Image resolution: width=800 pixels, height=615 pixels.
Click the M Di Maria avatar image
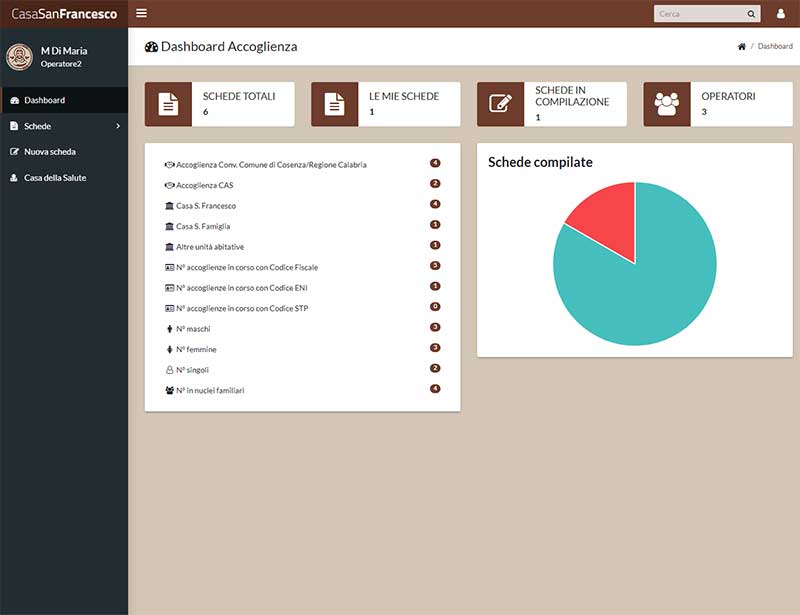tap(19, 57)
